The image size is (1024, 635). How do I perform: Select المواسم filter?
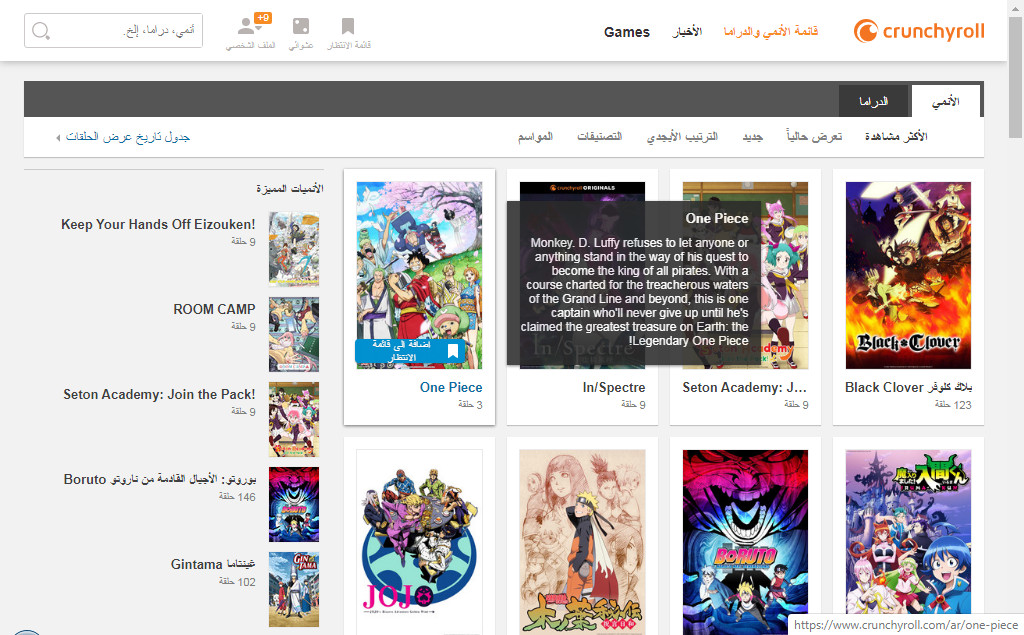[535, 137]
